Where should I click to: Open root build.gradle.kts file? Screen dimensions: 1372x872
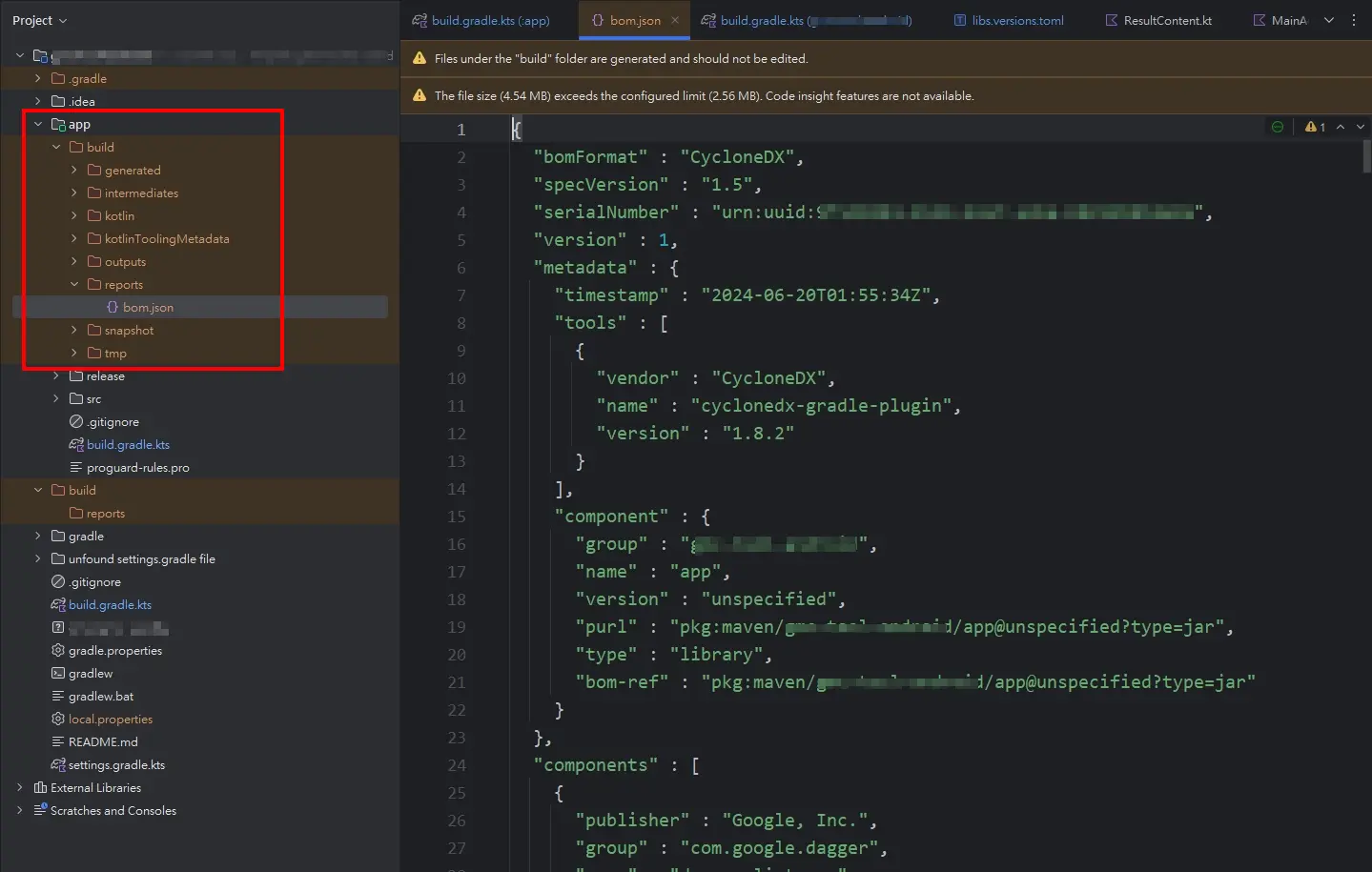[x=110, y=604]
